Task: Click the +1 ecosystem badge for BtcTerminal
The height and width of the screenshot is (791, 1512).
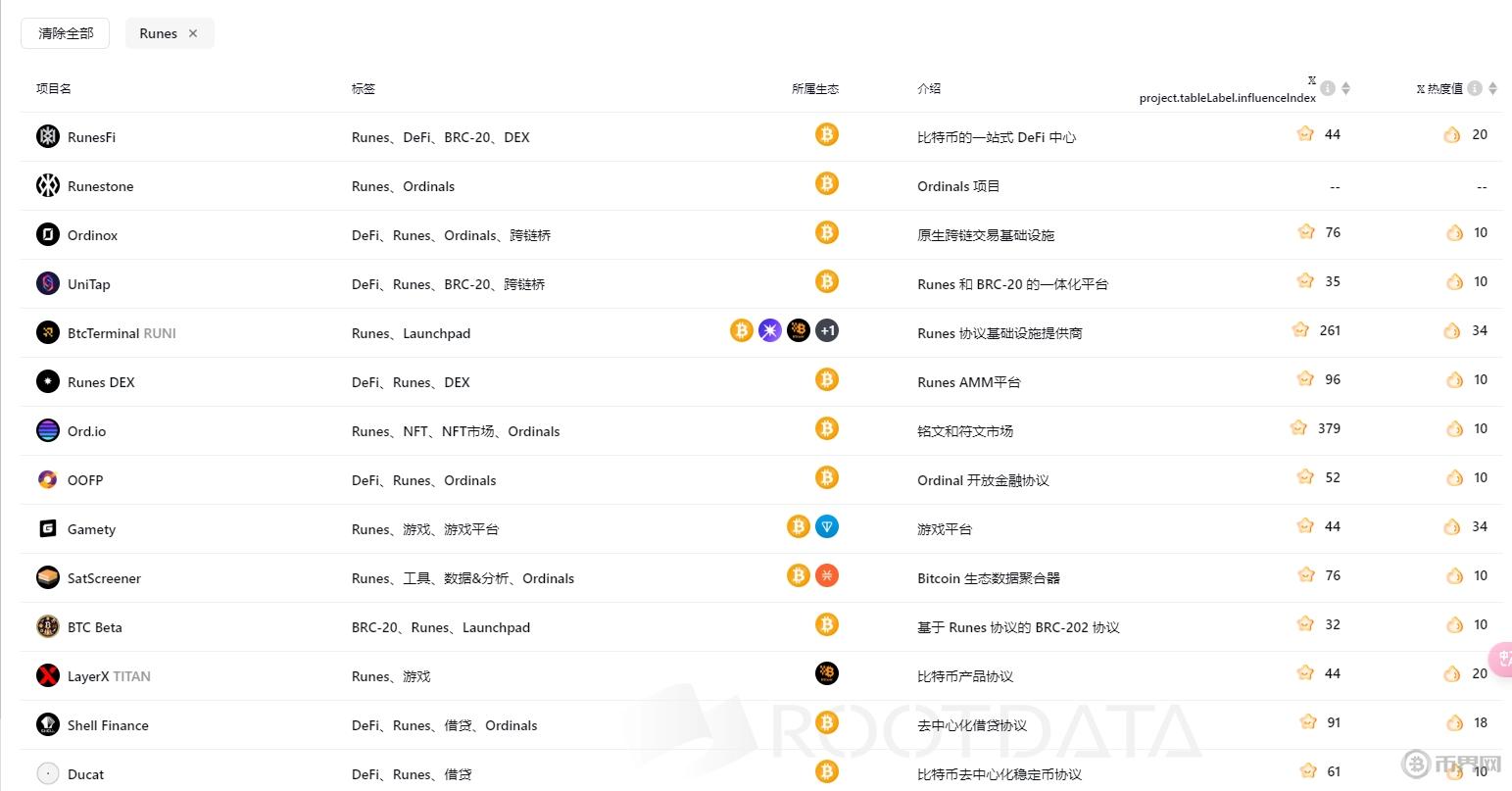Action: (x=828, y=330)
